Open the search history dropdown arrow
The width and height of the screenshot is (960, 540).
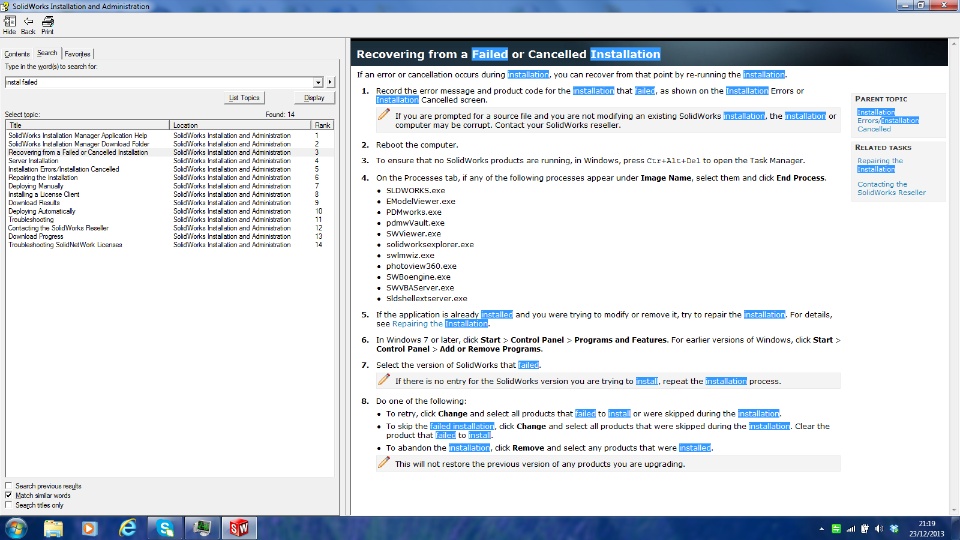[318, 82]
